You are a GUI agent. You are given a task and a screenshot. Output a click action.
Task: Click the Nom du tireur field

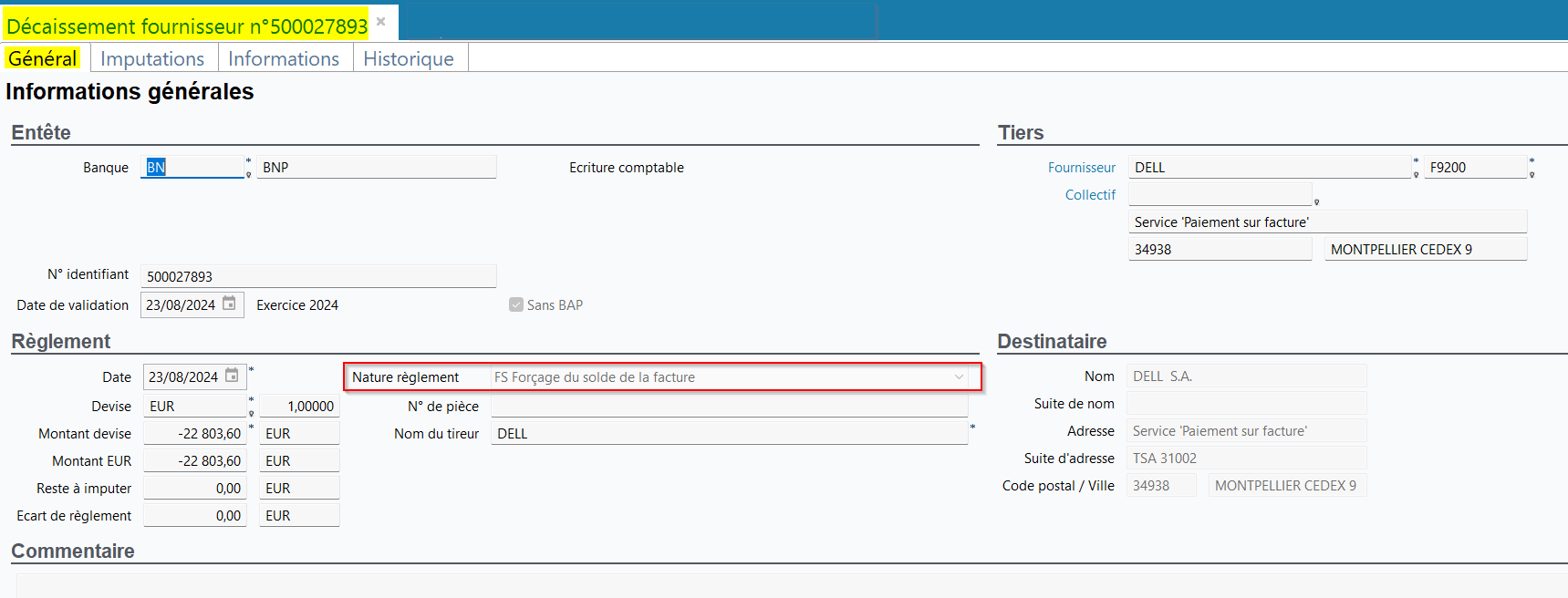click(730, 433)
